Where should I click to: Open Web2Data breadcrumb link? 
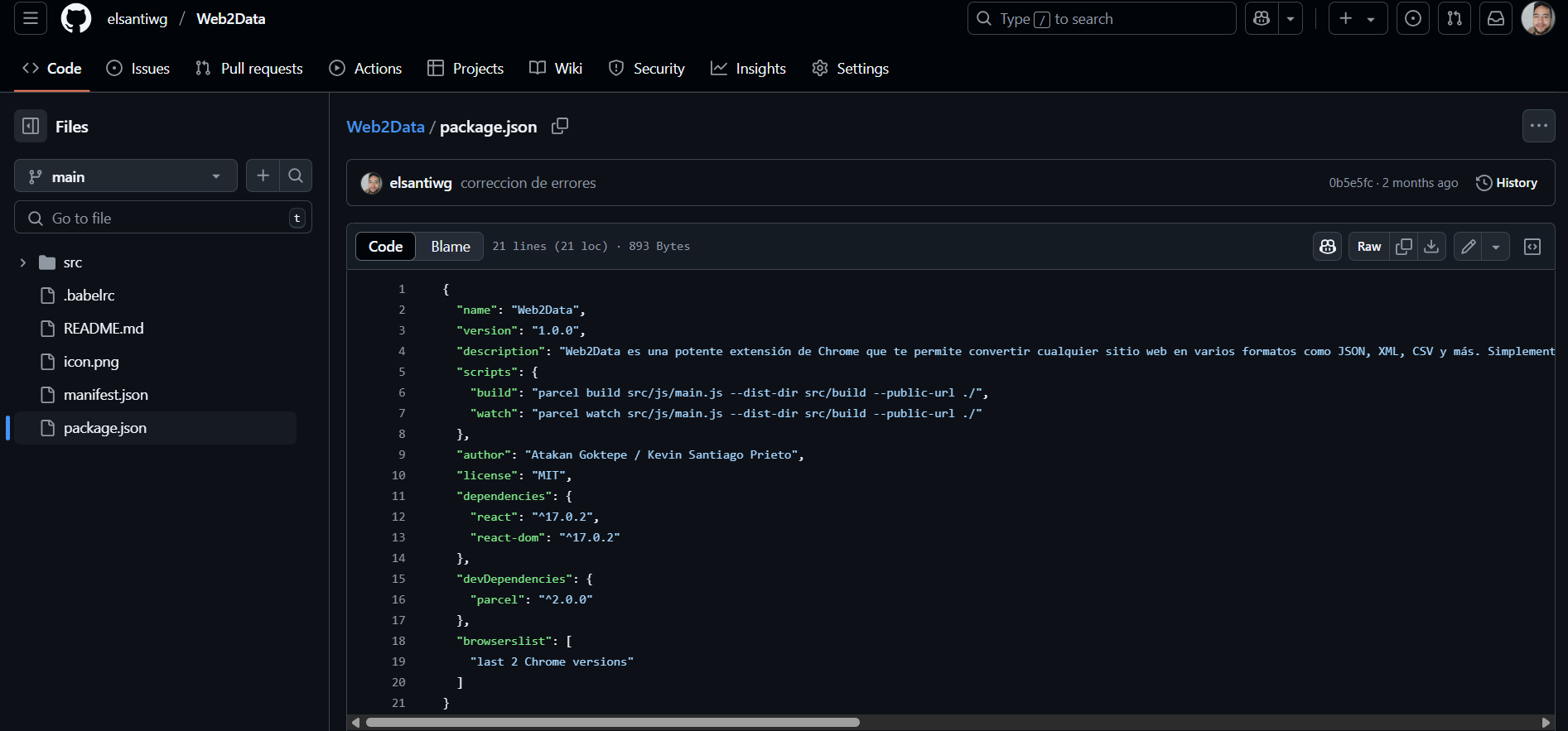click(x=385, y=127)
